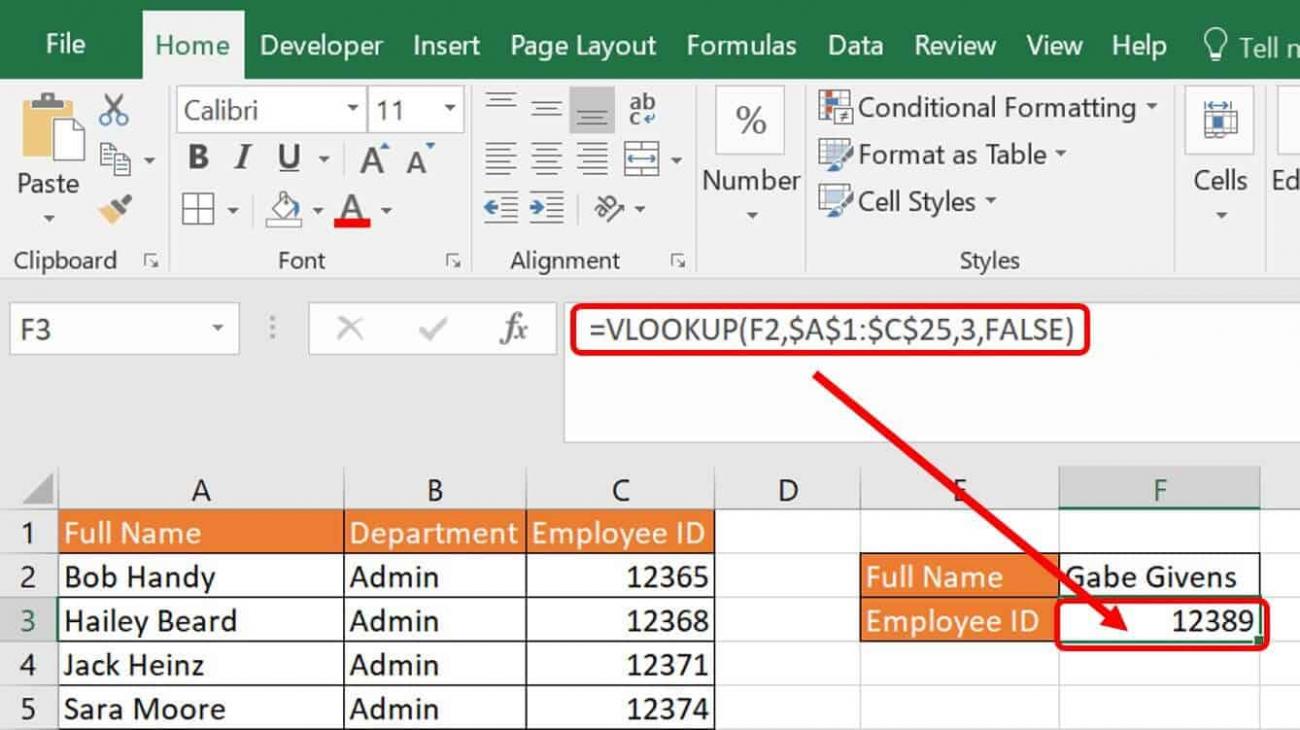Open the Developer ribbon tab
Image resolution: width=1300 pixels, height=730 pixels.
click(320, 44)
